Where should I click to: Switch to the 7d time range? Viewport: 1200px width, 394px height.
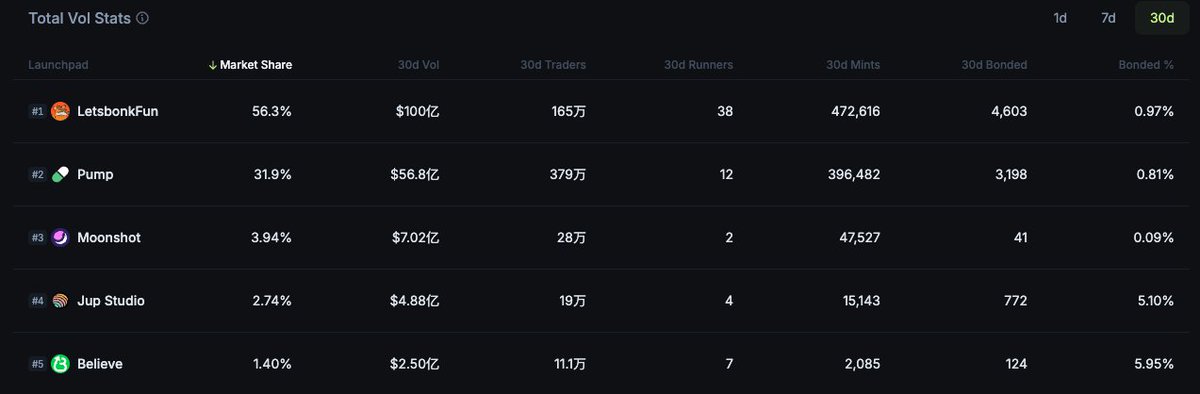tap(1108, 18)
